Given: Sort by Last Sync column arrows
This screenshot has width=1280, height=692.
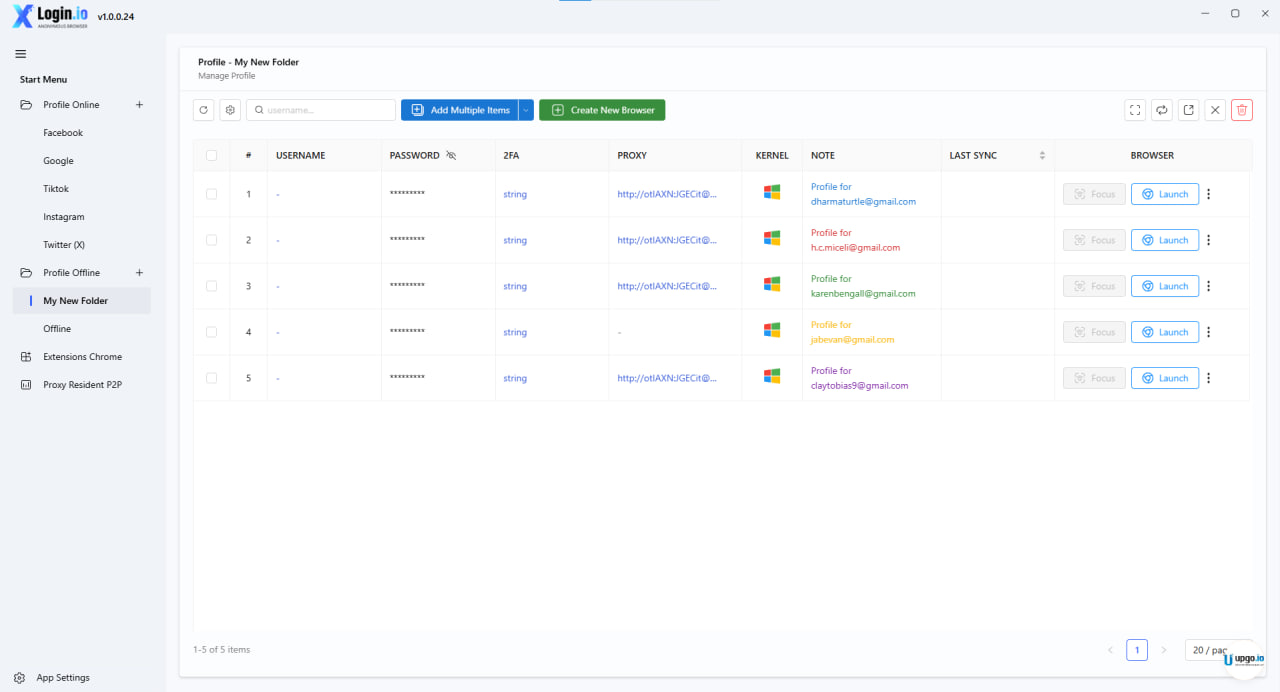Looking at the screenshot, I should [x=1042, y=155].
